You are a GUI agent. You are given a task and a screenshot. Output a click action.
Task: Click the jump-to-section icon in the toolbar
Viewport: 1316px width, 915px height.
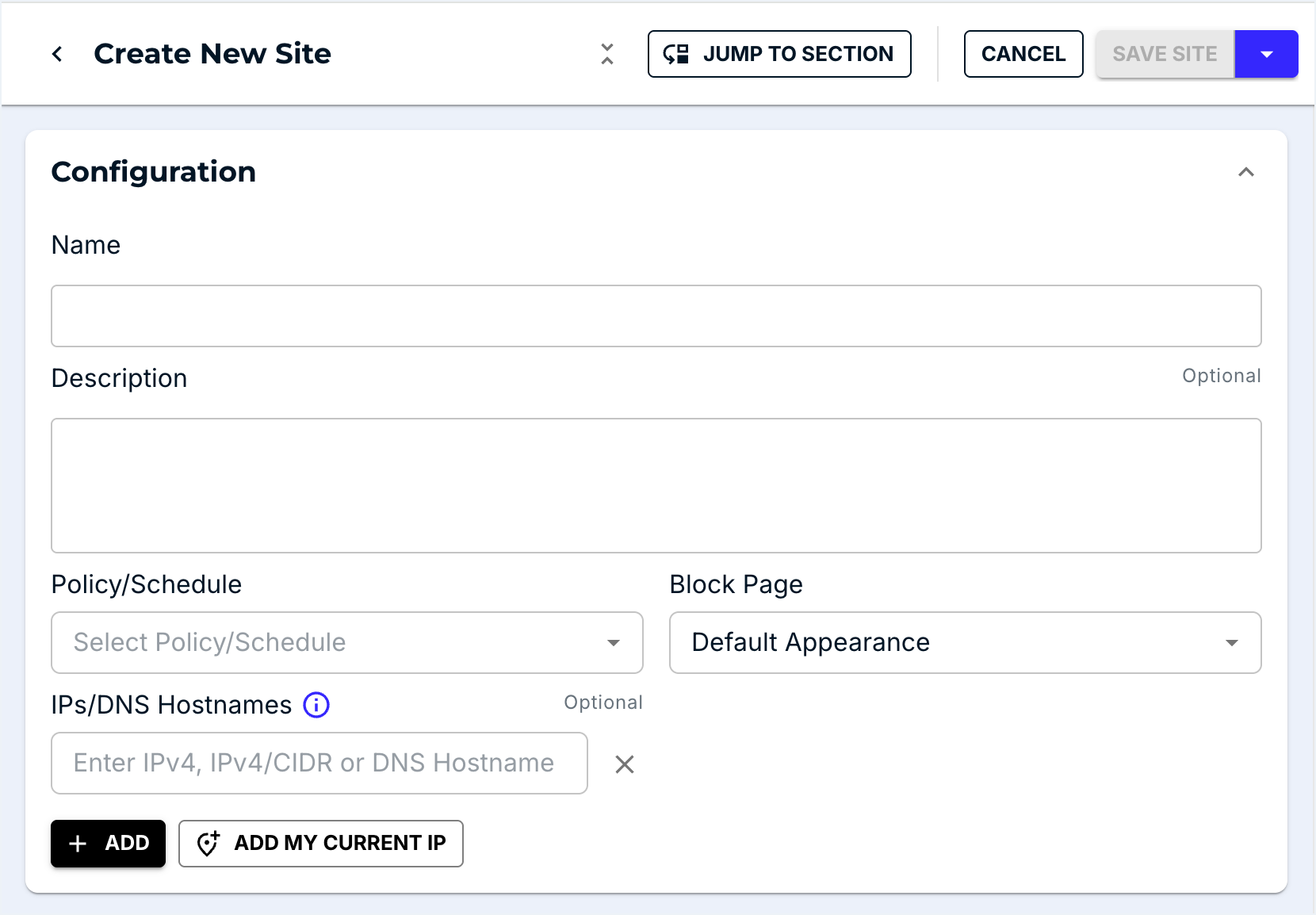coord(675,53)
